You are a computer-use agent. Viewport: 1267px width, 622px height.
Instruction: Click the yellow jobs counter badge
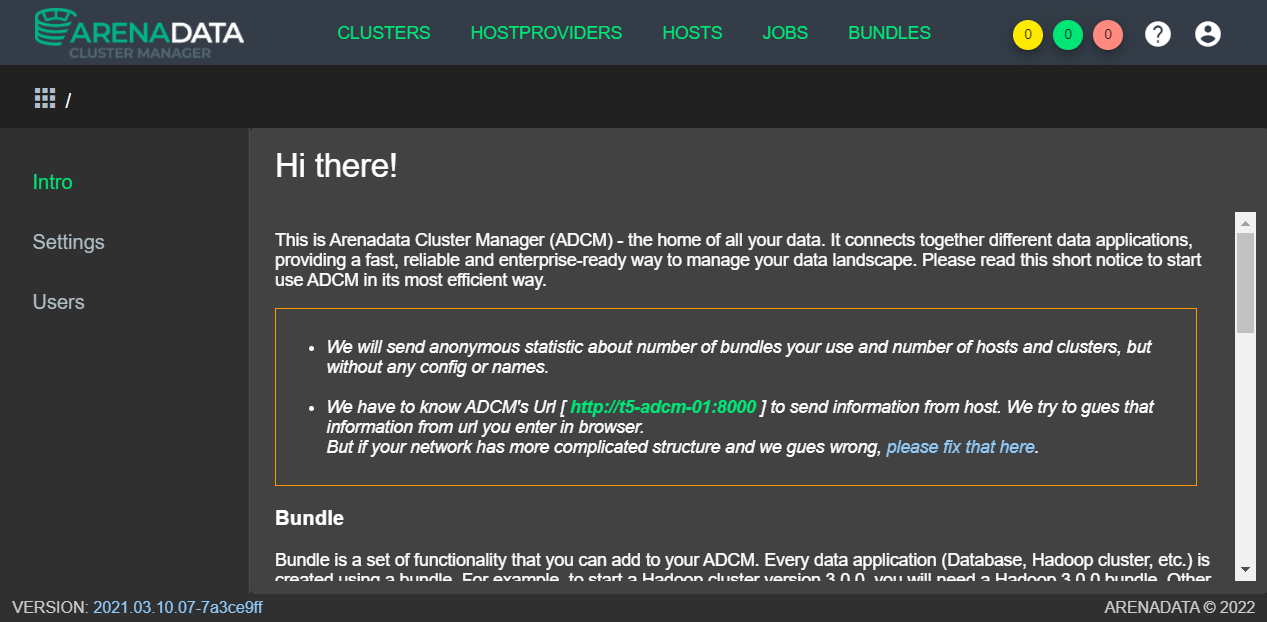point(1027,33)
